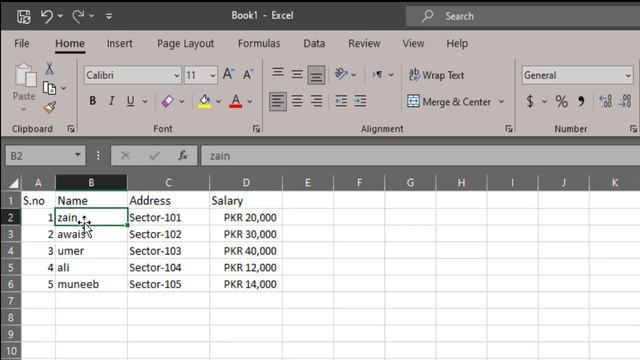Viewport: 640px width, 360px height.
Task: Select Top Align icon
Action: pyautogui.click(x=278, y=74)
